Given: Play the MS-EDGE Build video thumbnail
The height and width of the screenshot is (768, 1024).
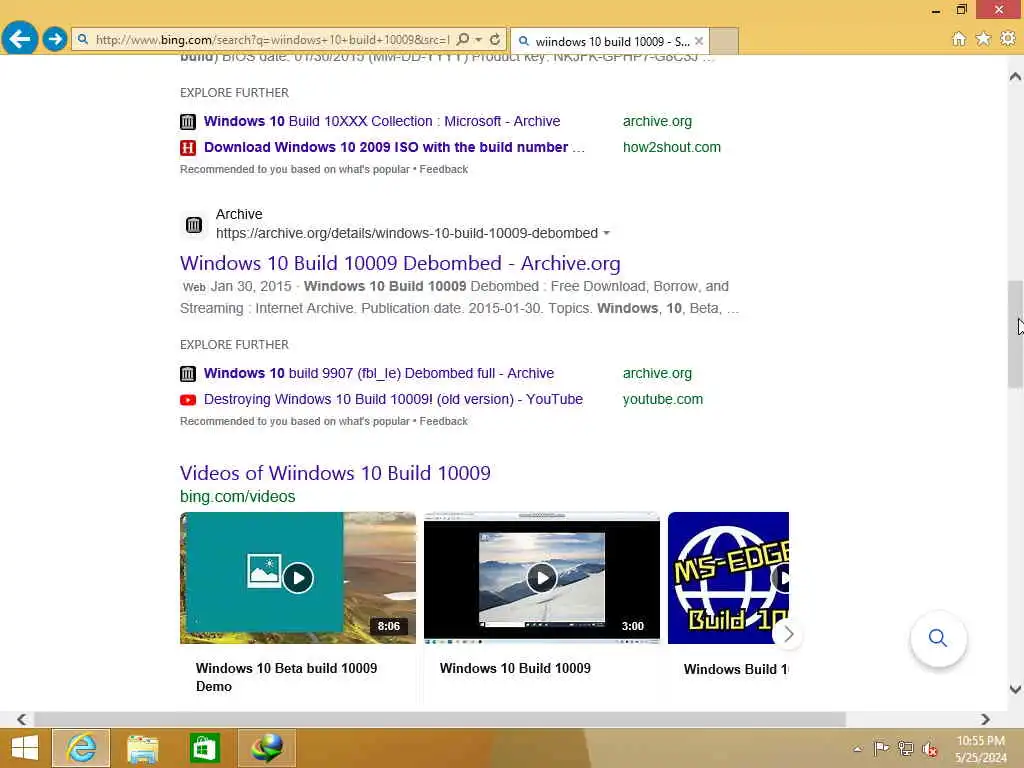Looking at the screenshot, I should [728, 578].
